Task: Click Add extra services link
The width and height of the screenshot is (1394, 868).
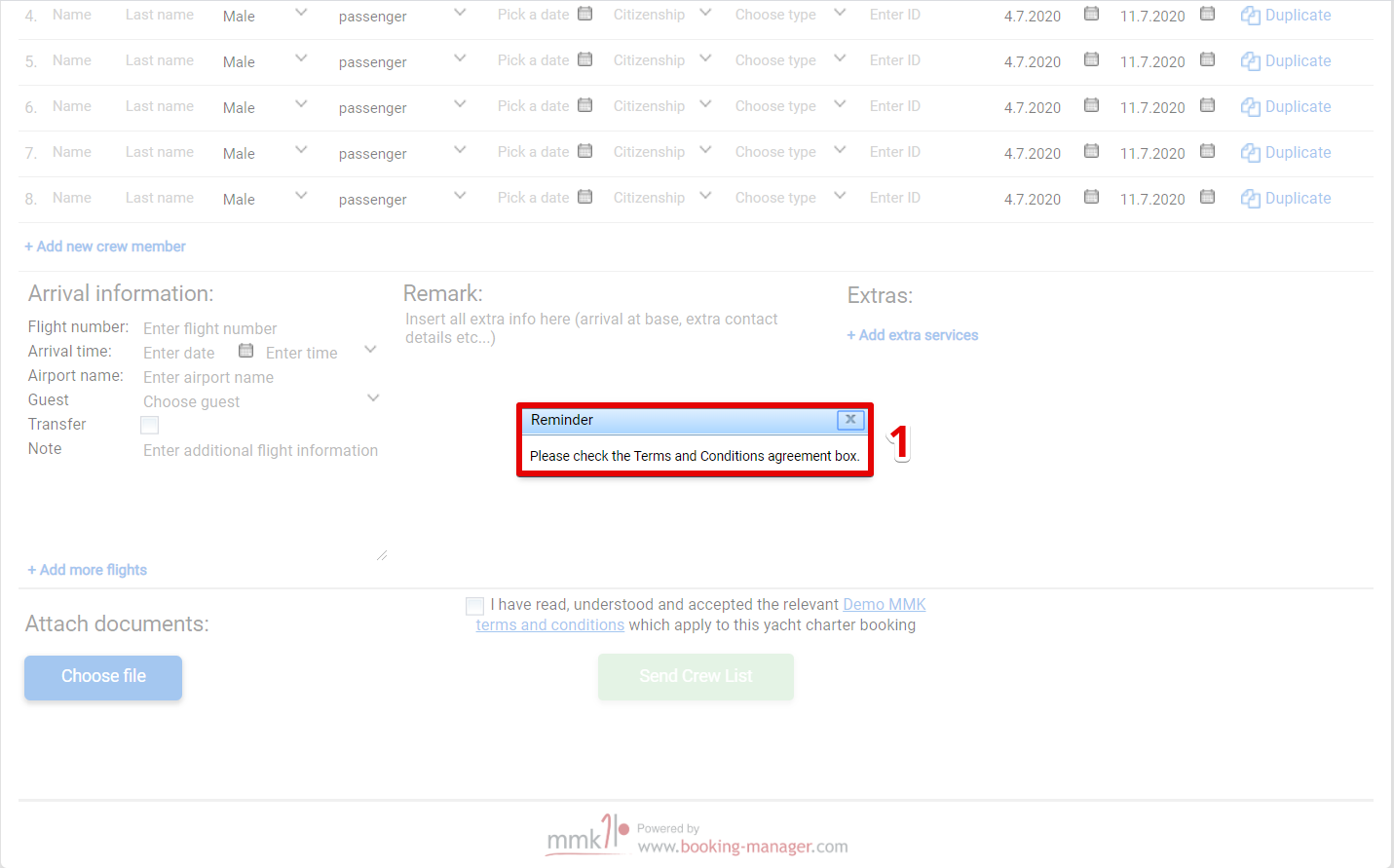Action: pyautogui.click(x=913, y=335)
